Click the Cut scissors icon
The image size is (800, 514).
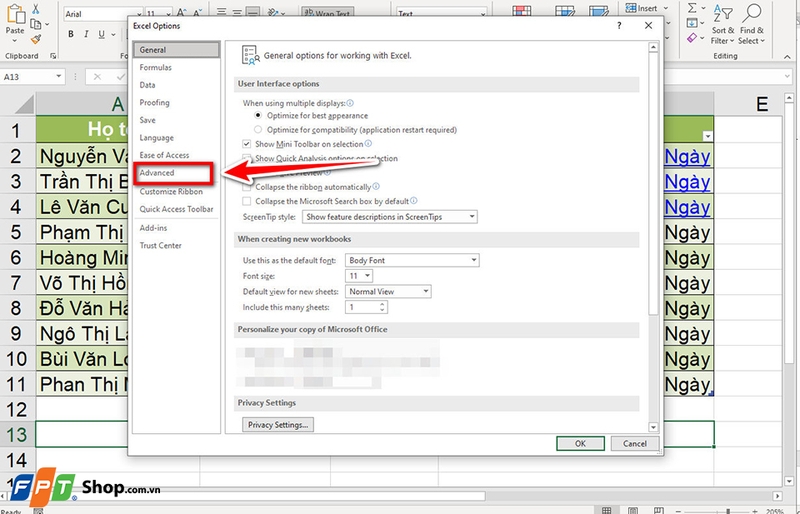click(x=36, y=8)
